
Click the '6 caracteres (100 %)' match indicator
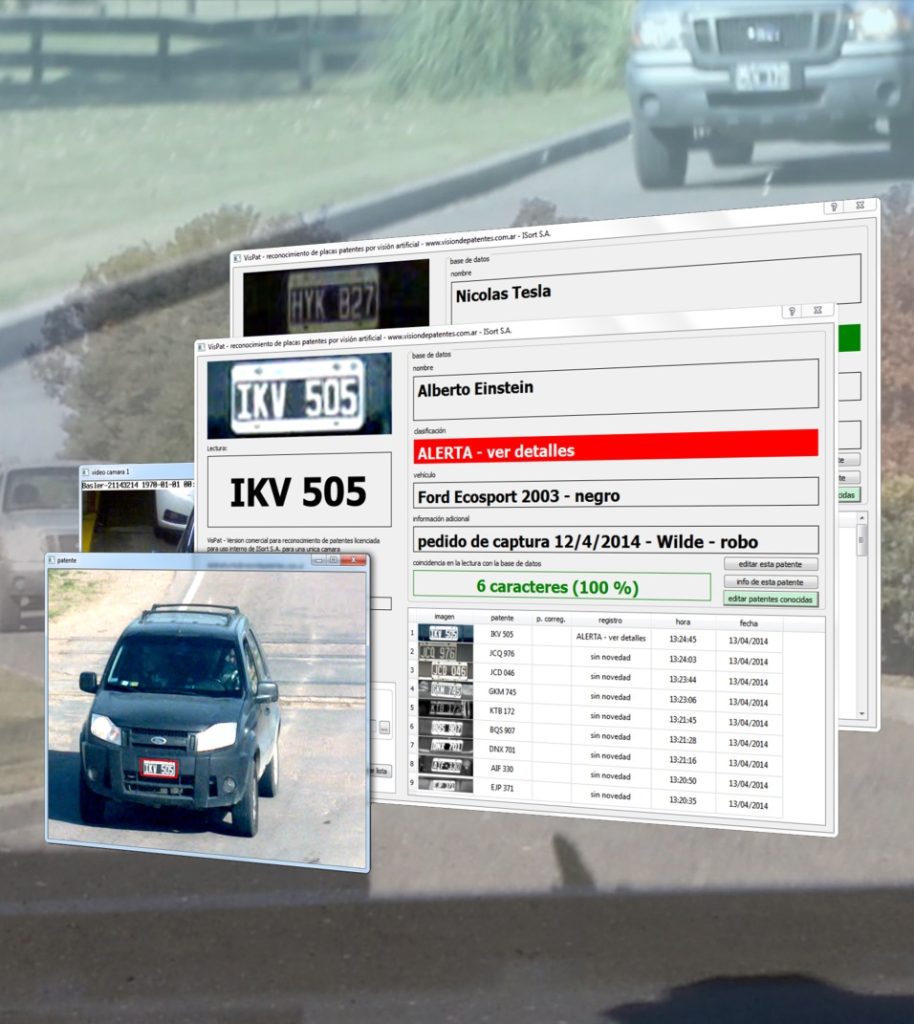coord(561,586)
